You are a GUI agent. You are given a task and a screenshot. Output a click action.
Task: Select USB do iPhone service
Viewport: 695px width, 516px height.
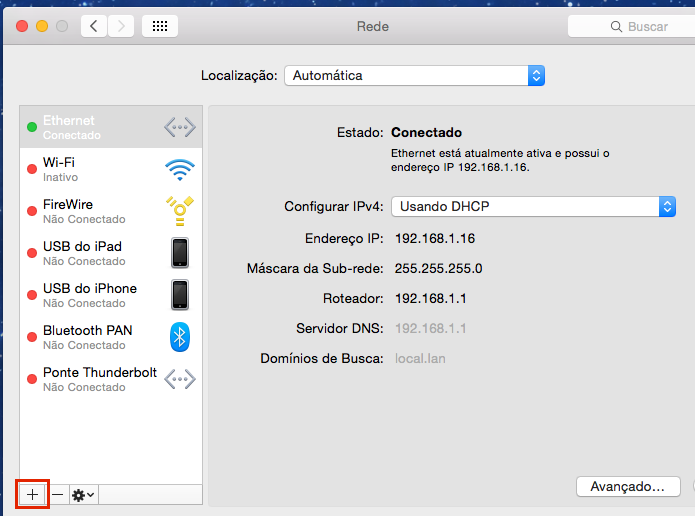[x=111, y=295]
